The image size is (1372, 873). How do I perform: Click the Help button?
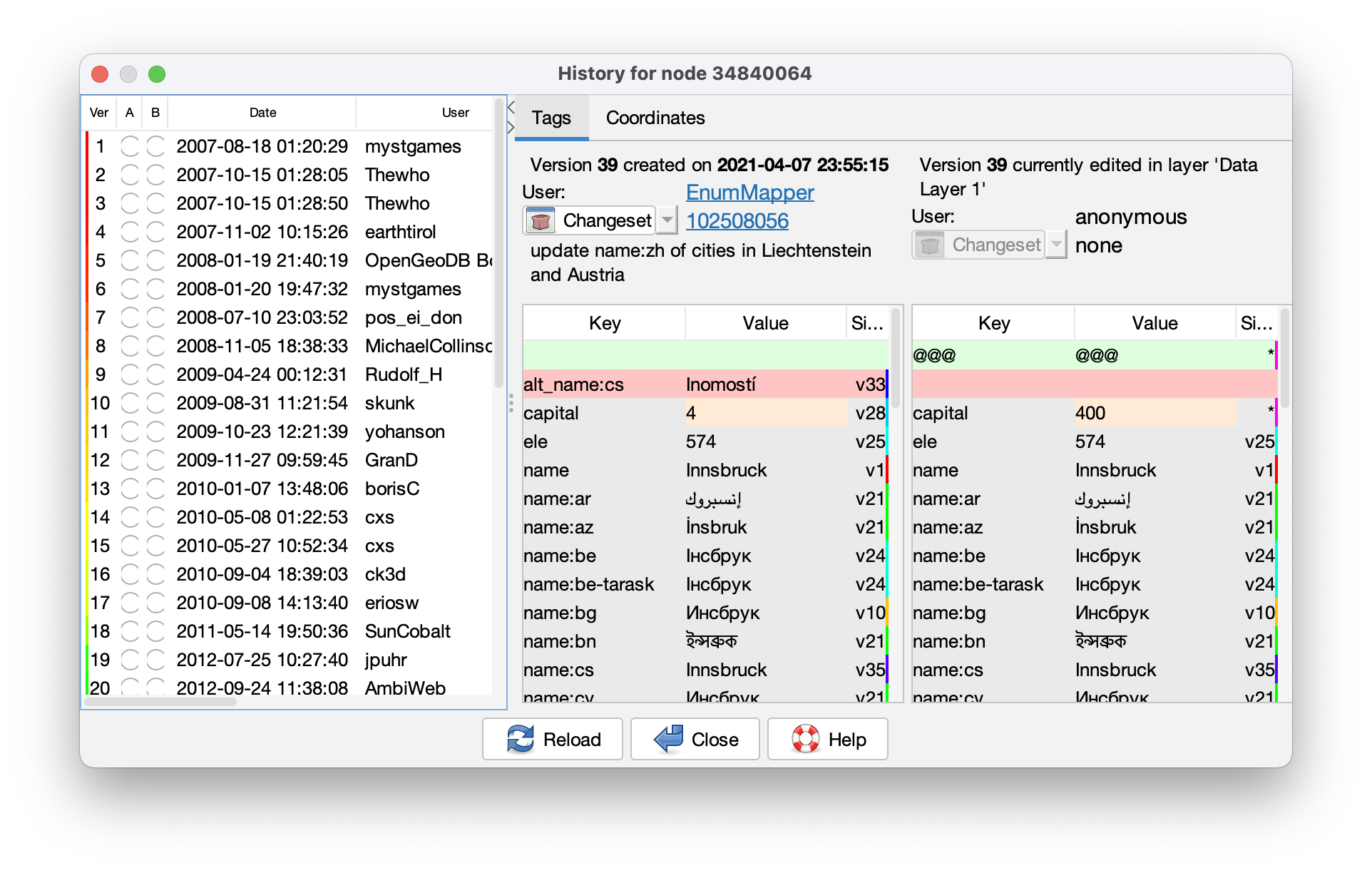pyautogui.click(x=828, y=739)
